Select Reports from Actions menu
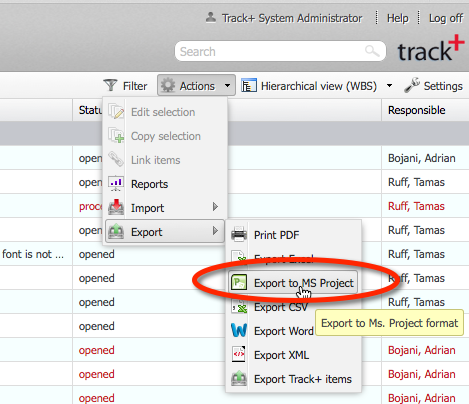The height and width of the screenshot is (404, 469). click(x=165, y=184)
